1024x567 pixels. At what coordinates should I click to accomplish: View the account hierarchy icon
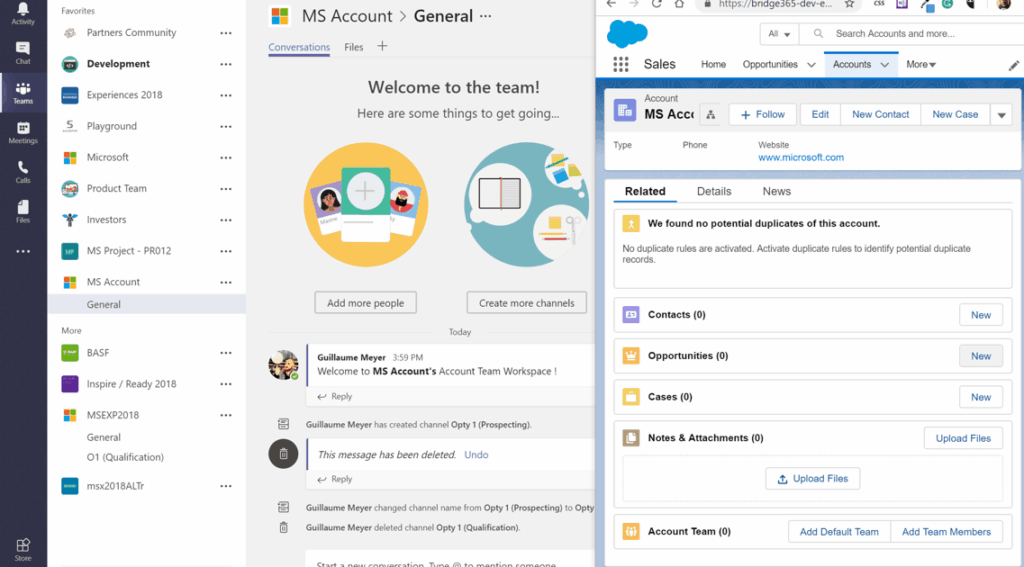click(711, 115)
